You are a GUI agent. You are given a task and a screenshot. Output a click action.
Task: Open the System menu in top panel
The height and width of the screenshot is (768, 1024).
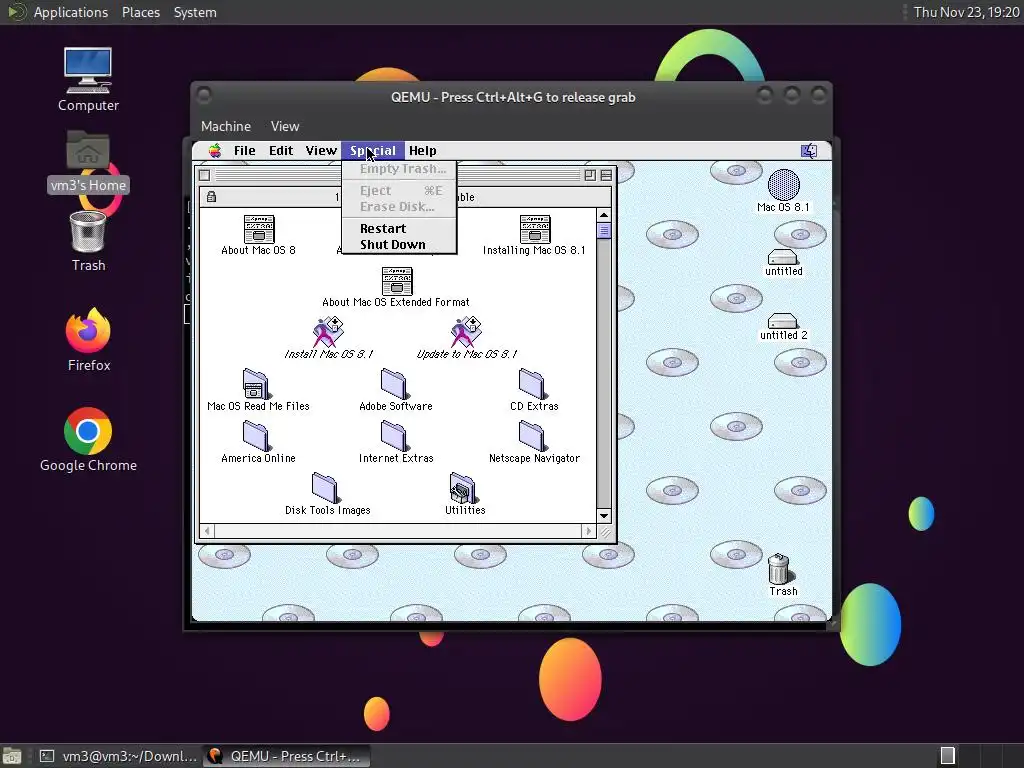point(195,12)
